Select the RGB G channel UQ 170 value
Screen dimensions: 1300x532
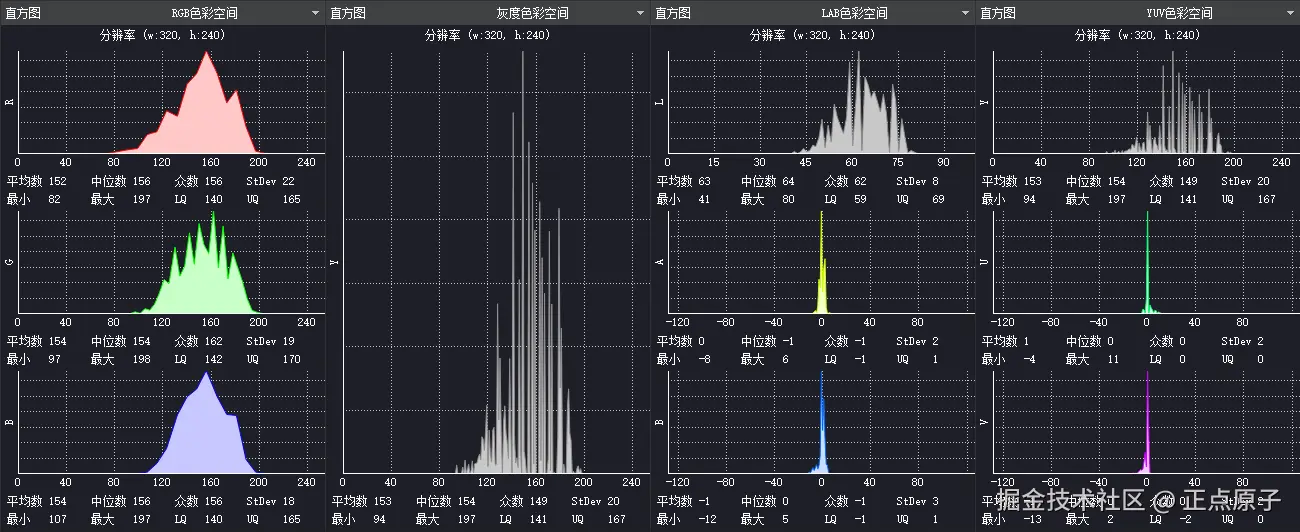pos(290,359)
